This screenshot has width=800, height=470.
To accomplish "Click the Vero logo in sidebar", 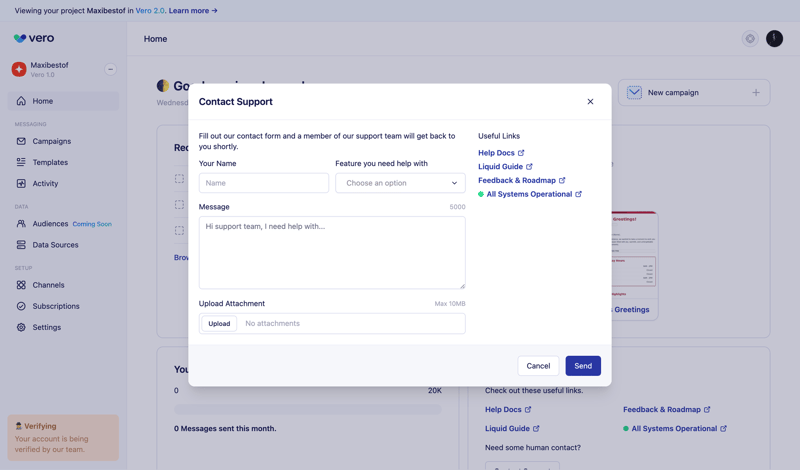I will 34,38.
